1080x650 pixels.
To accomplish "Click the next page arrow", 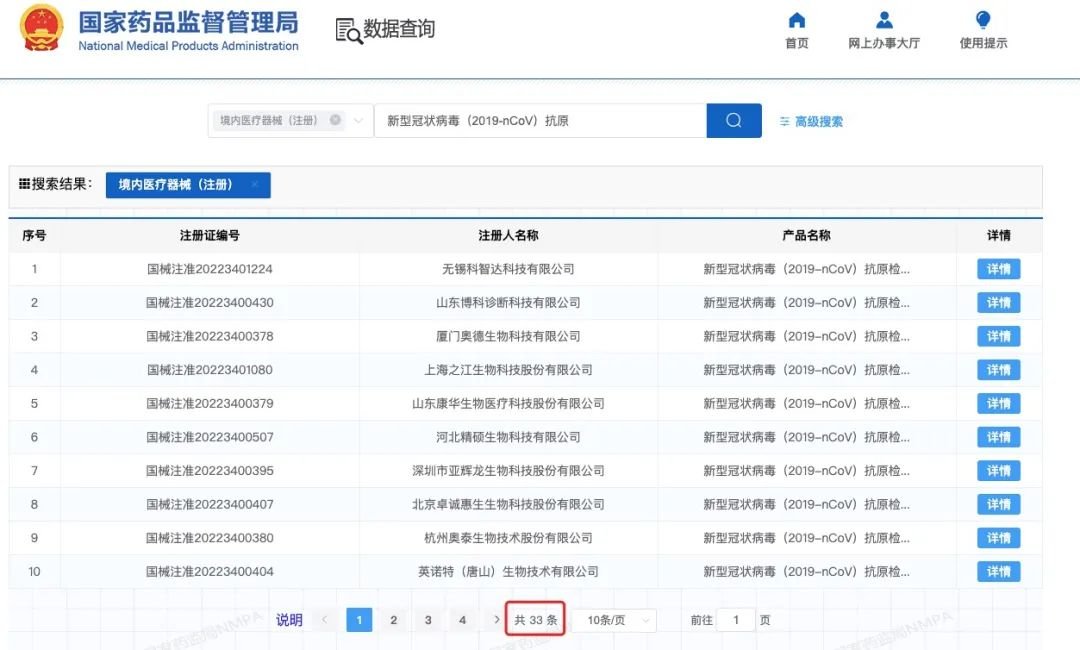I will (x=497, y=620).
